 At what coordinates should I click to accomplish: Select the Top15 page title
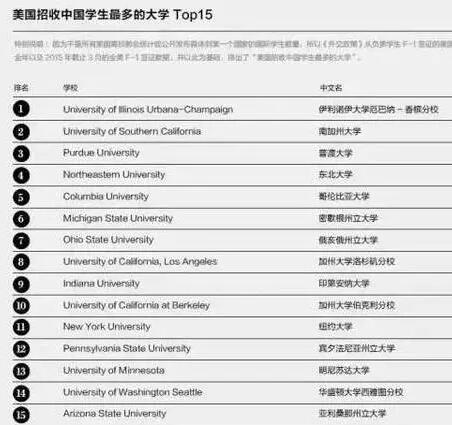tap(113, 15)
